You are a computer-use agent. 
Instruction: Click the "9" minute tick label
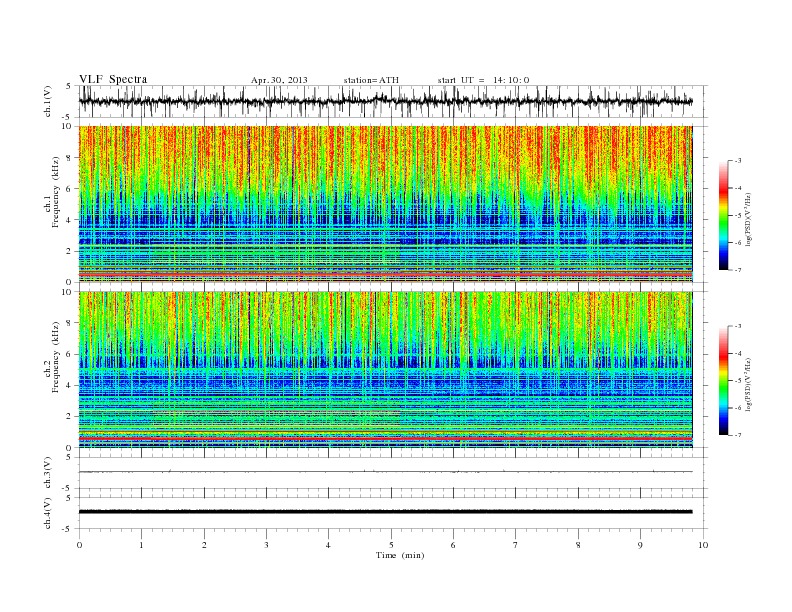640,545
